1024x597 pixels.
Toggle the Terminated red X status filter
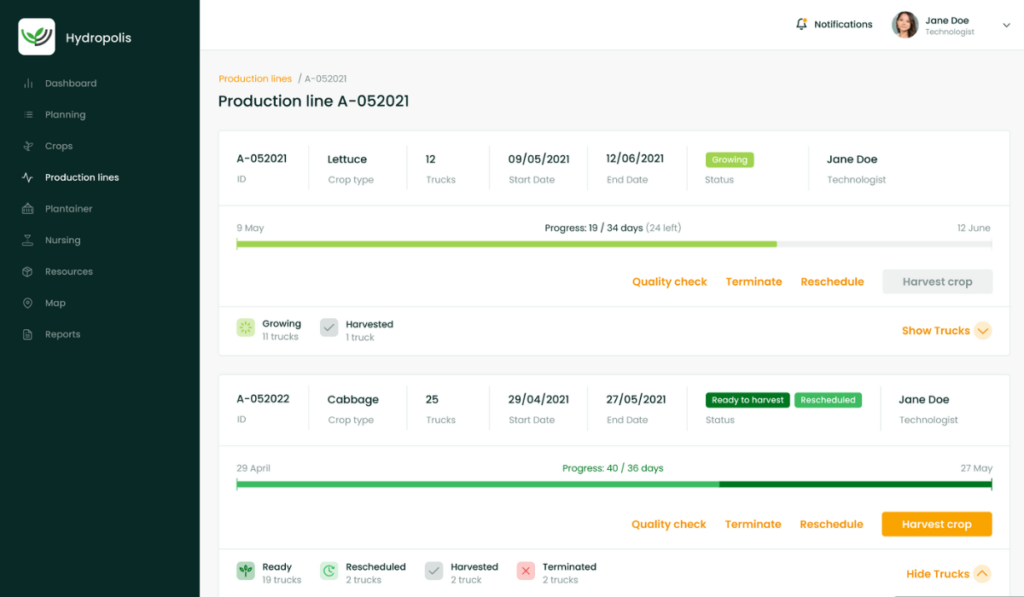(526, 571)
